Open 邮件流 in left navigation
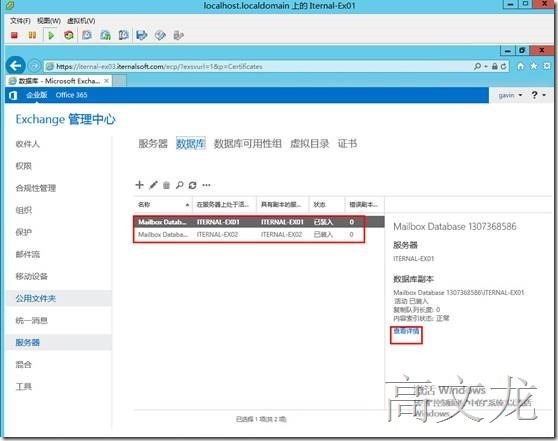The width and height of the screenshot is (558, 441). [28, 254]
